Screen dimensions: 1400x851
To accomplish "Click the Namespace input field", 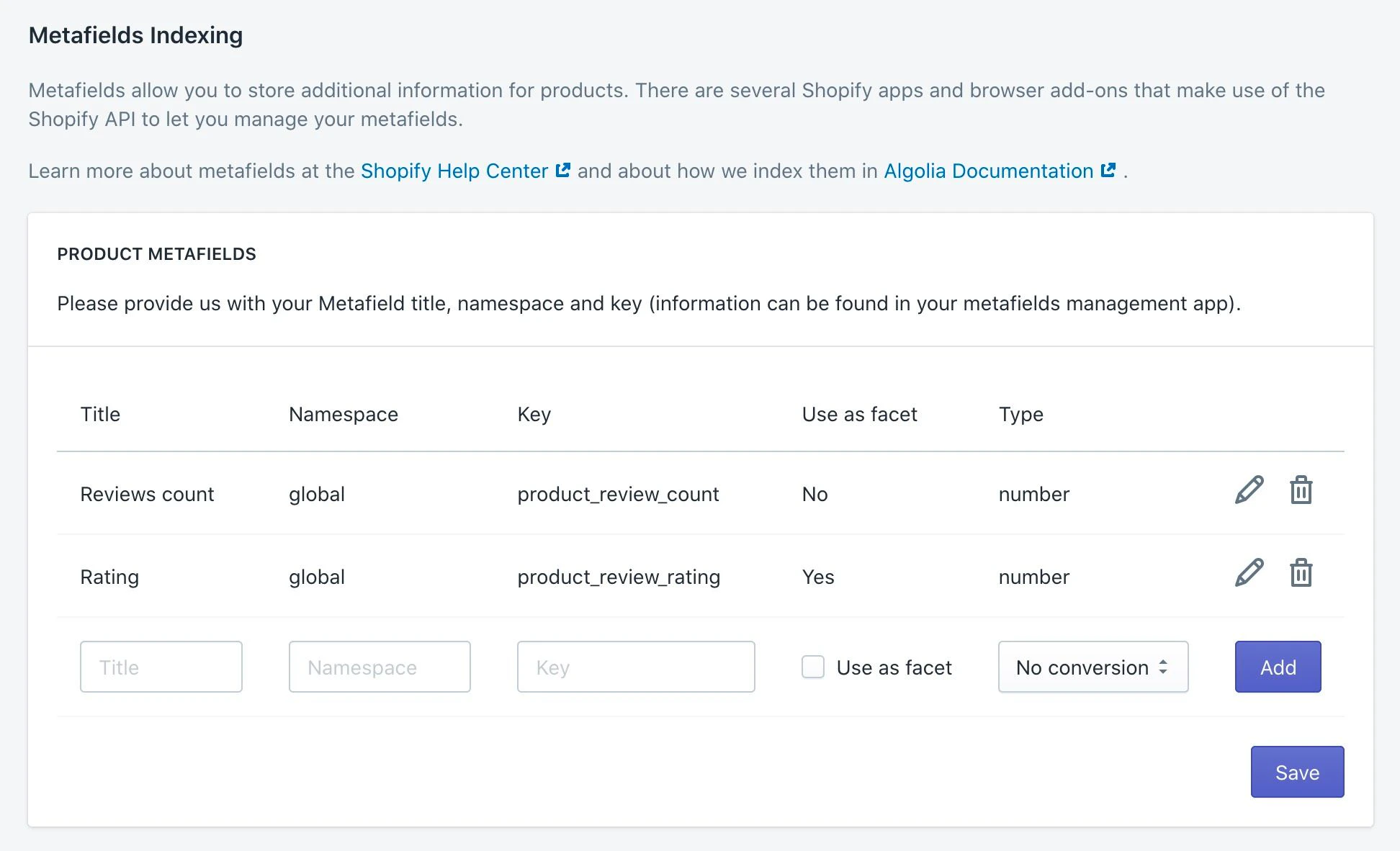I will (x=379, y=667).
